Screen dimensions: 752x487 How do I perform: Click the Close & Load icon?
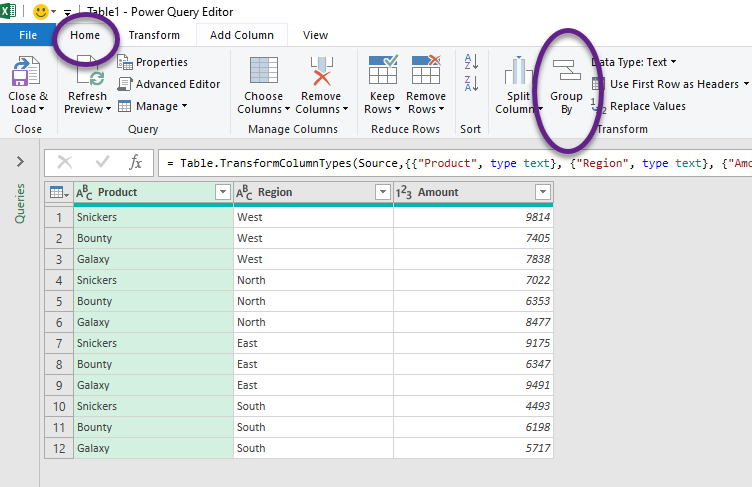[x=27, y=71]
